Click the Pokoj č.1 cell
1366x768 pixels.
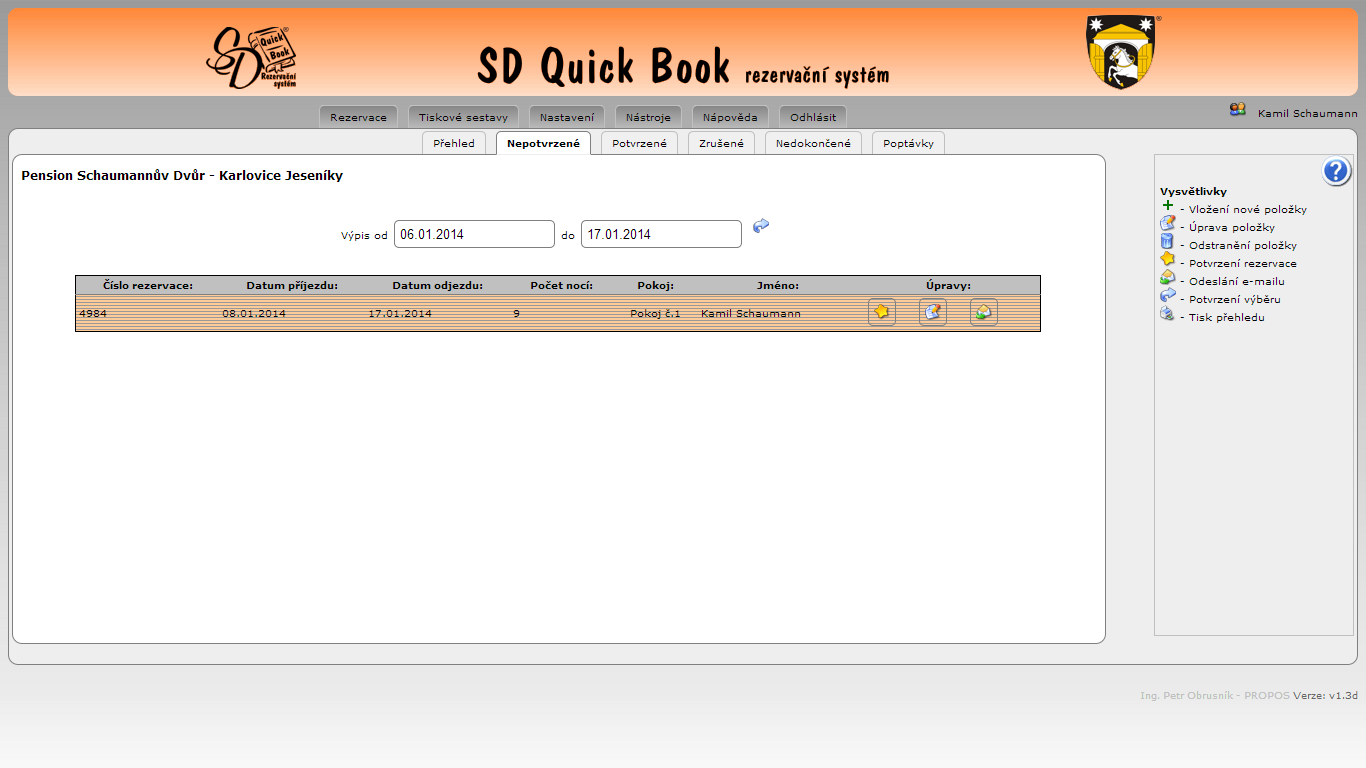[655, 313]
